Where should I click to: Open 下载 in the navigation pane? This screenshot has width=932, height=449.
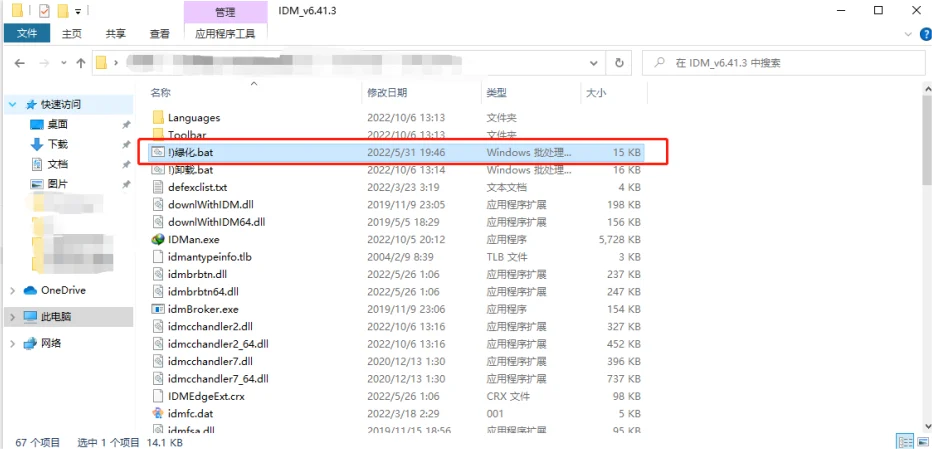[x=58, y=144]
